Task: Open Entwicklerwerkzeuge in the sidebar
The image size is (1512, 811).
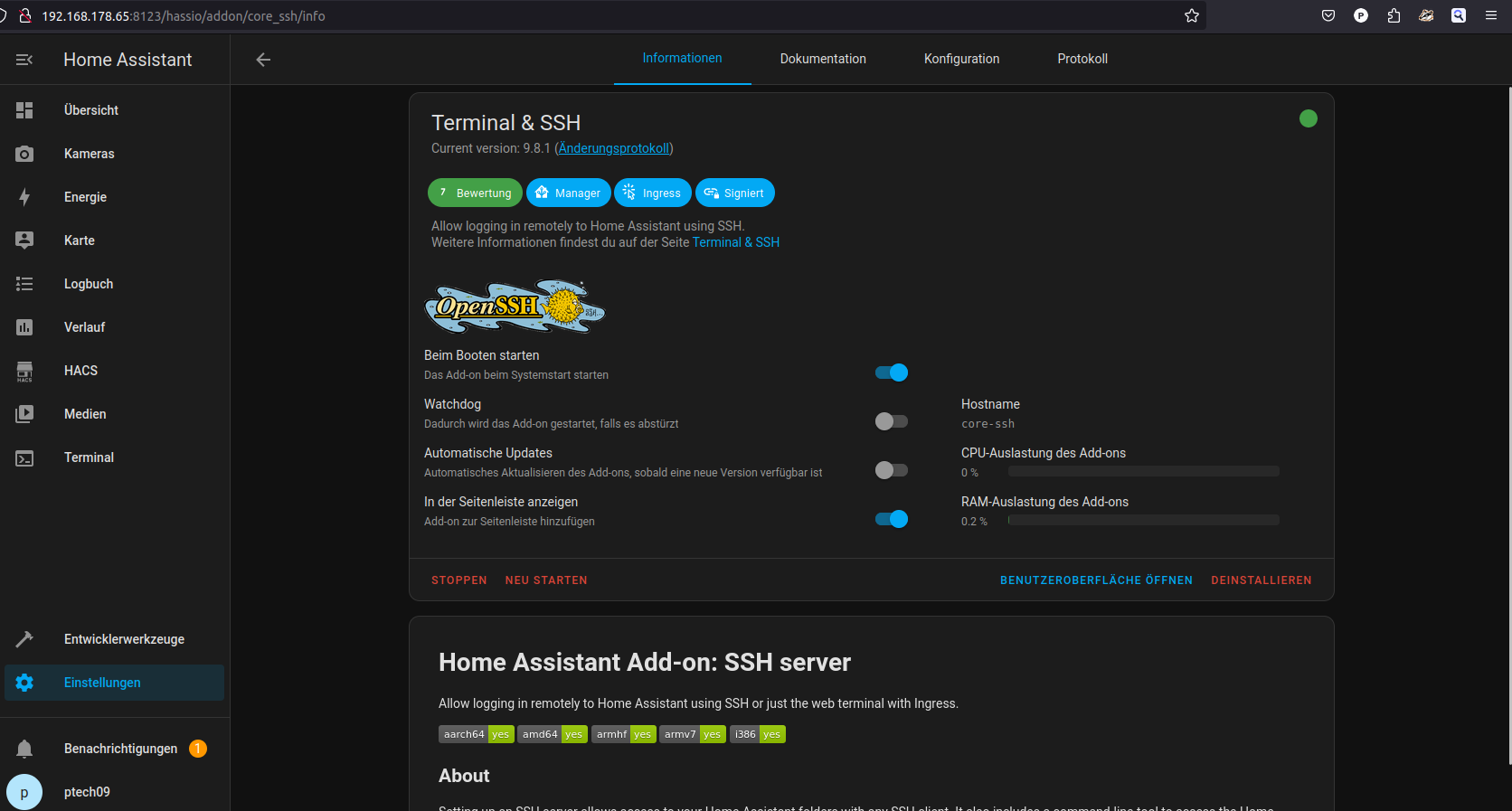Action: tap(124, 639)
